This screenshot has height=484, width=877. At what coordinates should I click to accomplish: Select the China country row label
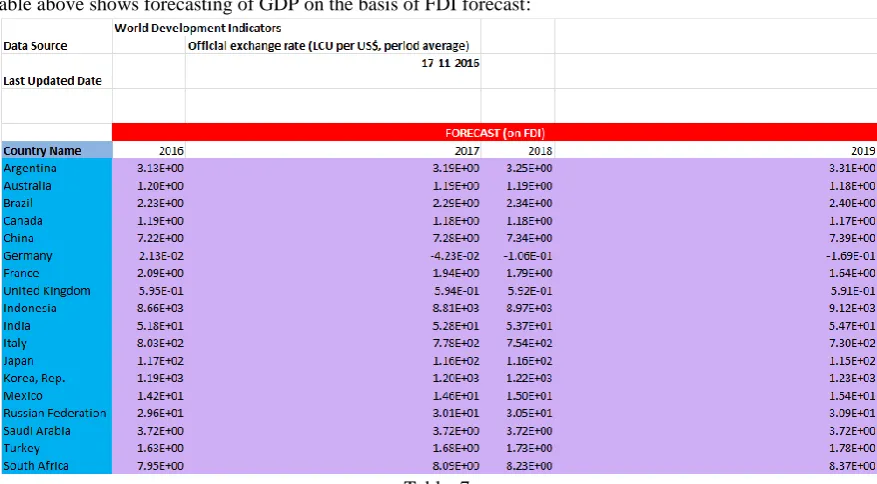18,238
